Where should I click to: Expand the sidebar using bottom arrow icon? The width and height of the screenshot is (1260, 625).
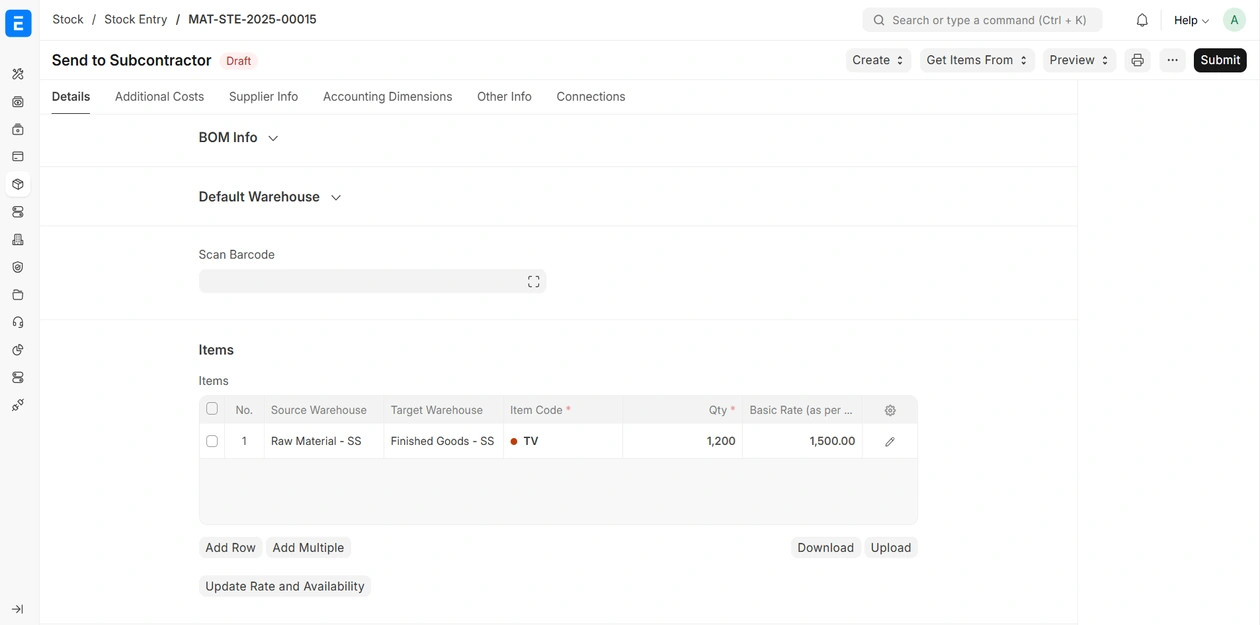18,609
